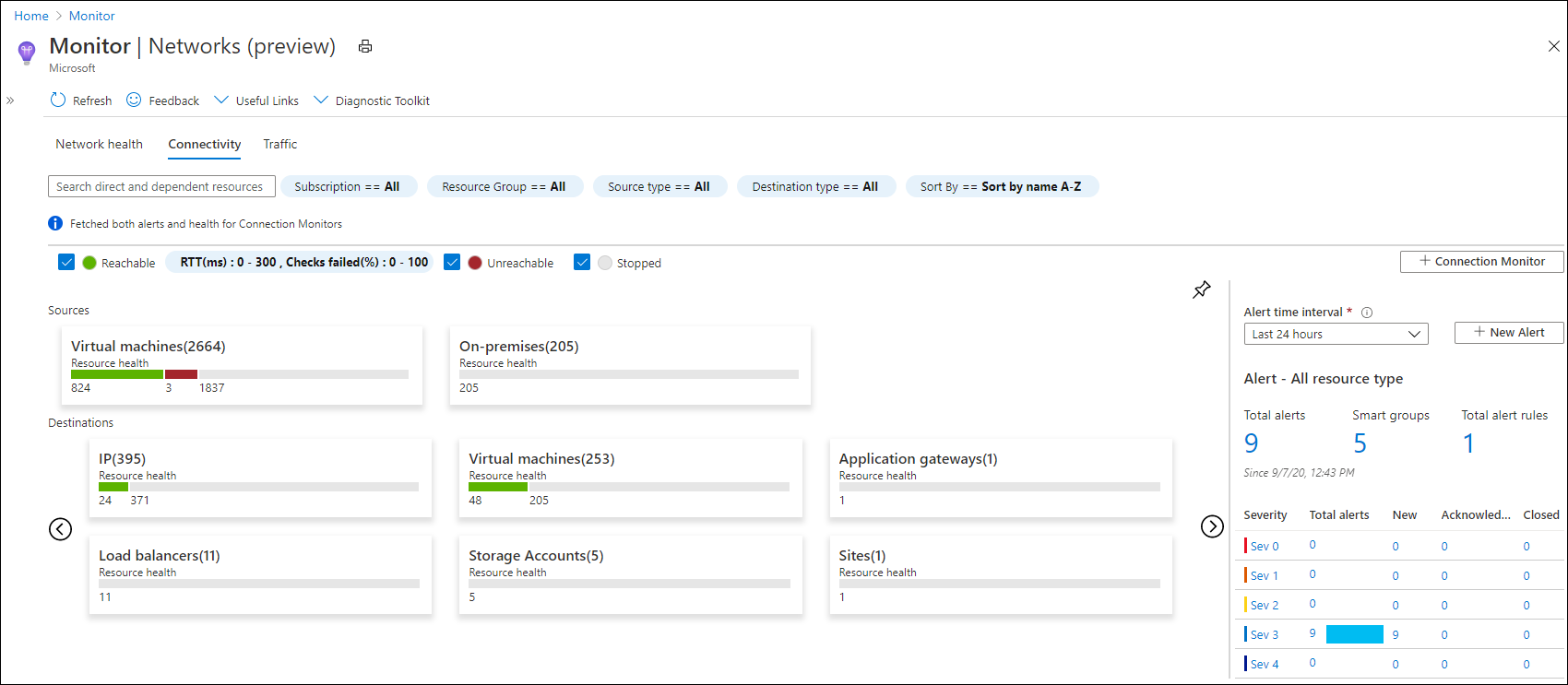Click the green Virtual machines sources health bar
1568x685 pixels.
pyautogui.click(x=117, y=374)
